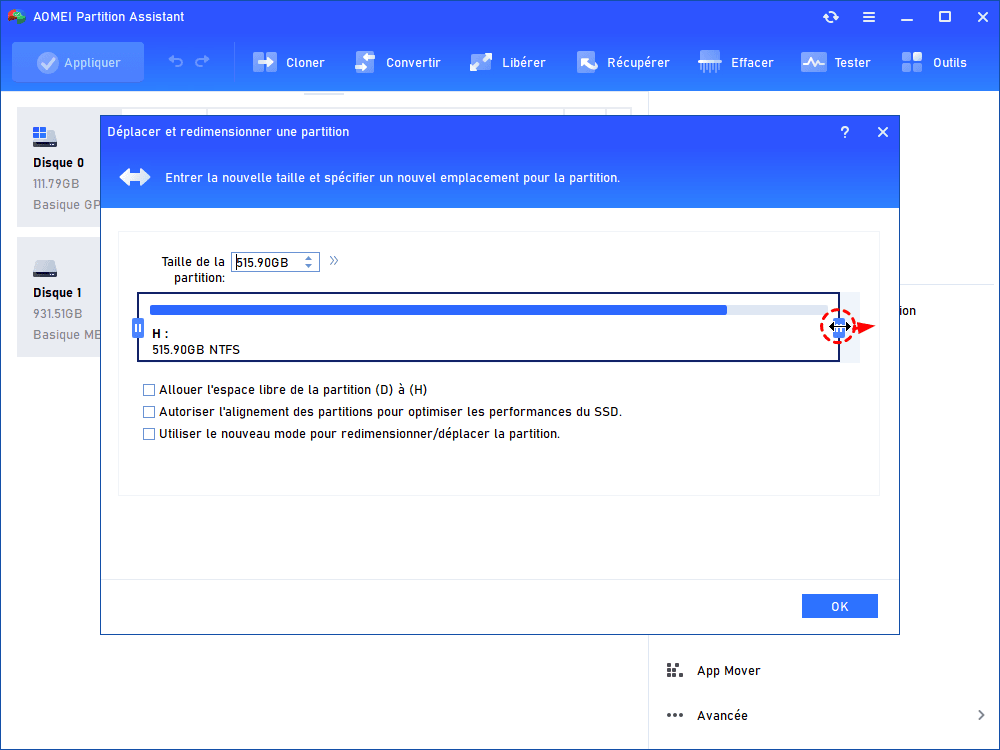The image size is (1000, 750).
Task: Select Disque 0 in disk list
Action: [x=59, y=167]
